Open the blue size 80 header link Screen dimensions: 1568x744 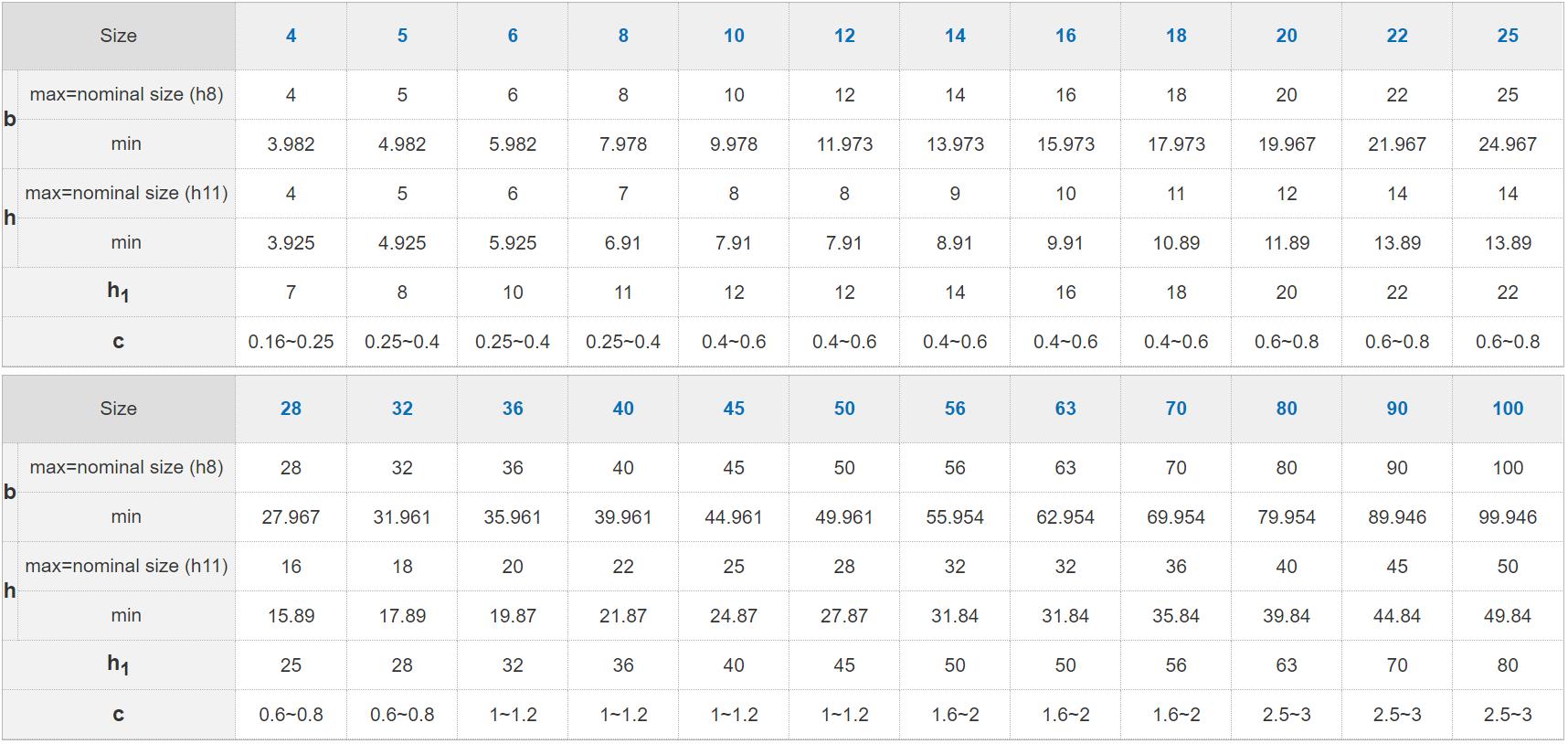[1287, 409]
